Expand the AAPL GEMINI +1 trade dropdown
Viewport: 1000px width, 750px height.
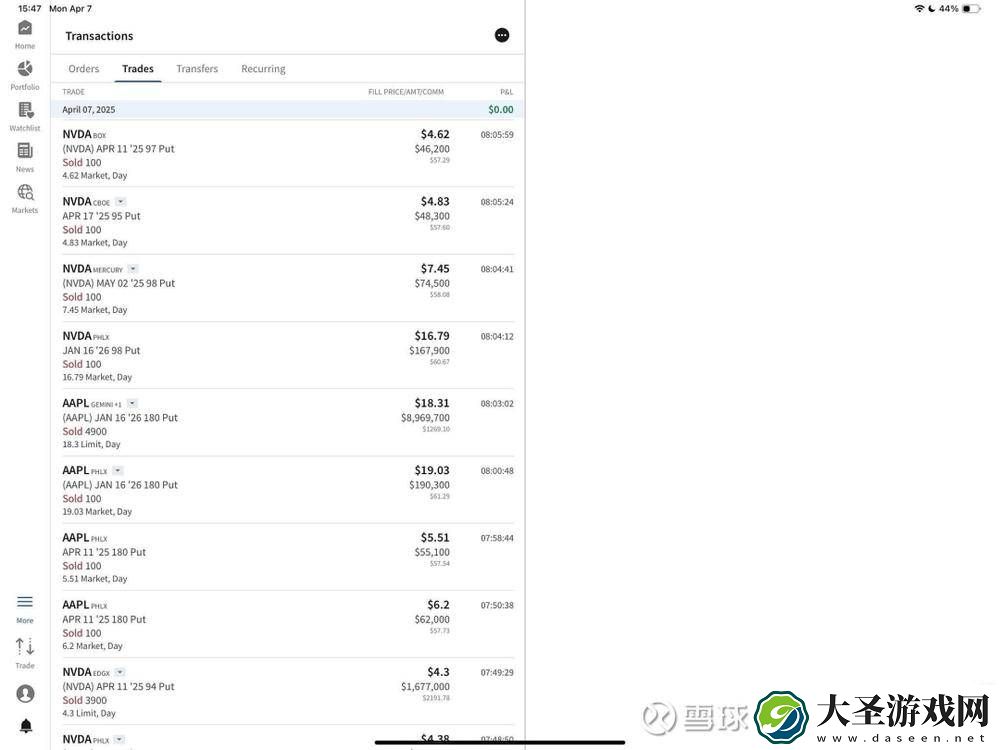coord(132,403)
